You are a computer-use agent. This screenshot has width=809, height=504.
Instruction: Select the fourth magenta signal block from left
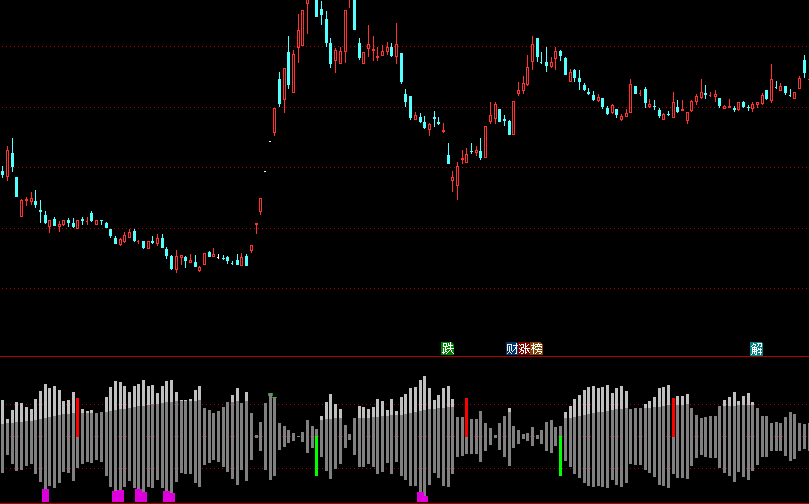(169, 496)
